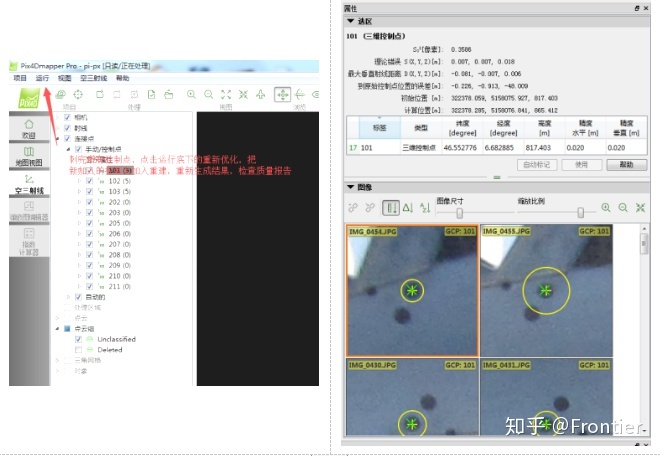Collapse the 选区 section triangle
Image resolution: width=660 pixels, height=456 pixels.
point(351,21)
